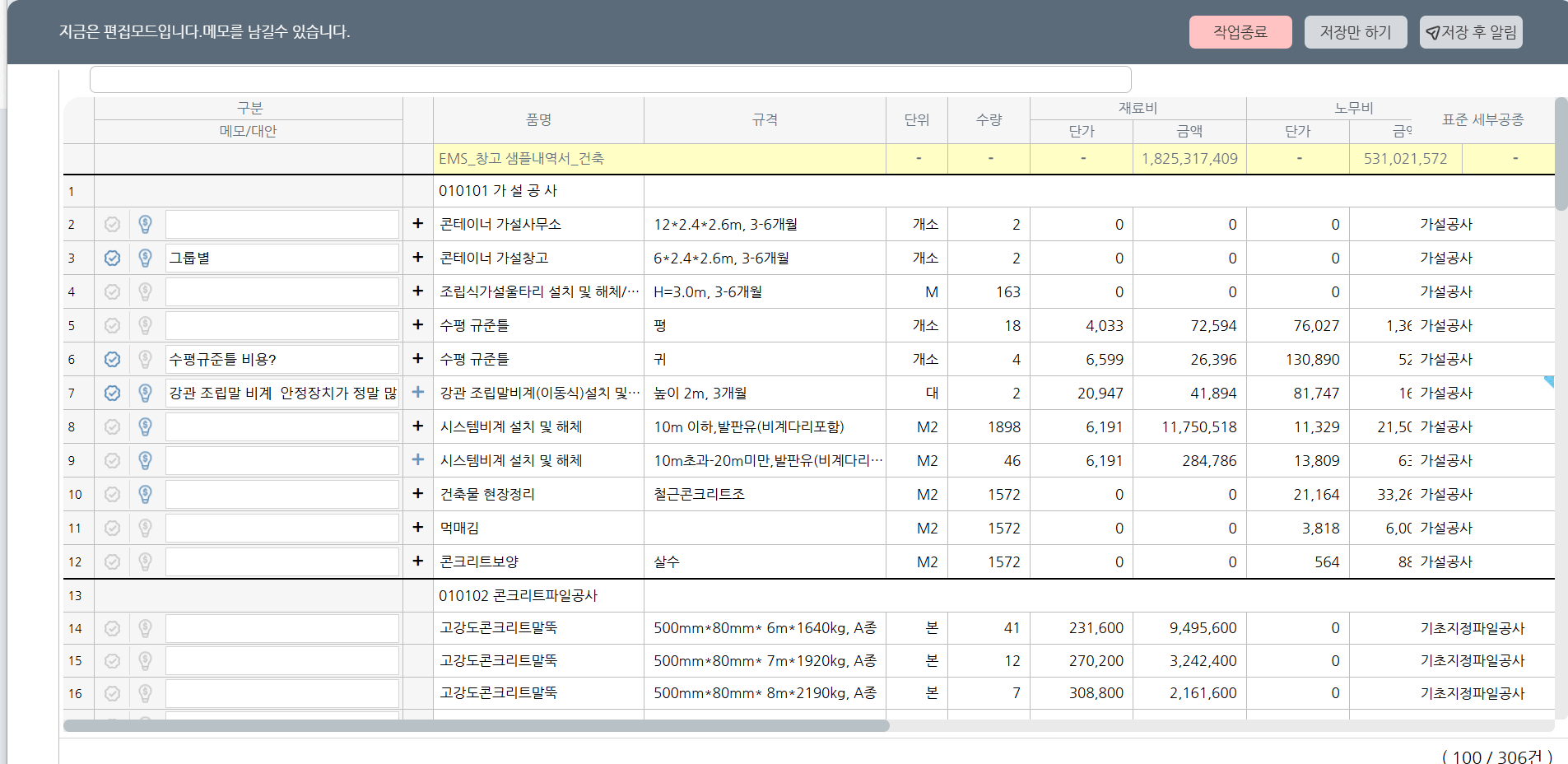This screenshot has width=1568, height=764.
Task: Click lightbulb icon in row 5
Action: pyautogui.click(x=146, y=325)
